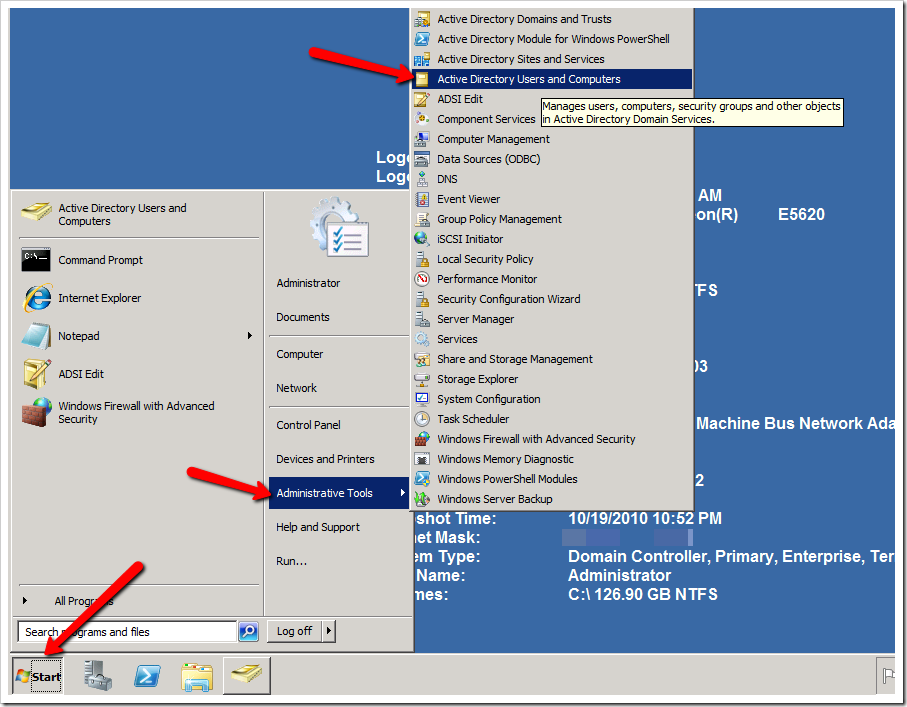The height and width of the screenshot is (707, 907).
Task: Click the ADSI Edit icon in Administrative Tools
Action: pyautogui.click(x=422, y=99)
